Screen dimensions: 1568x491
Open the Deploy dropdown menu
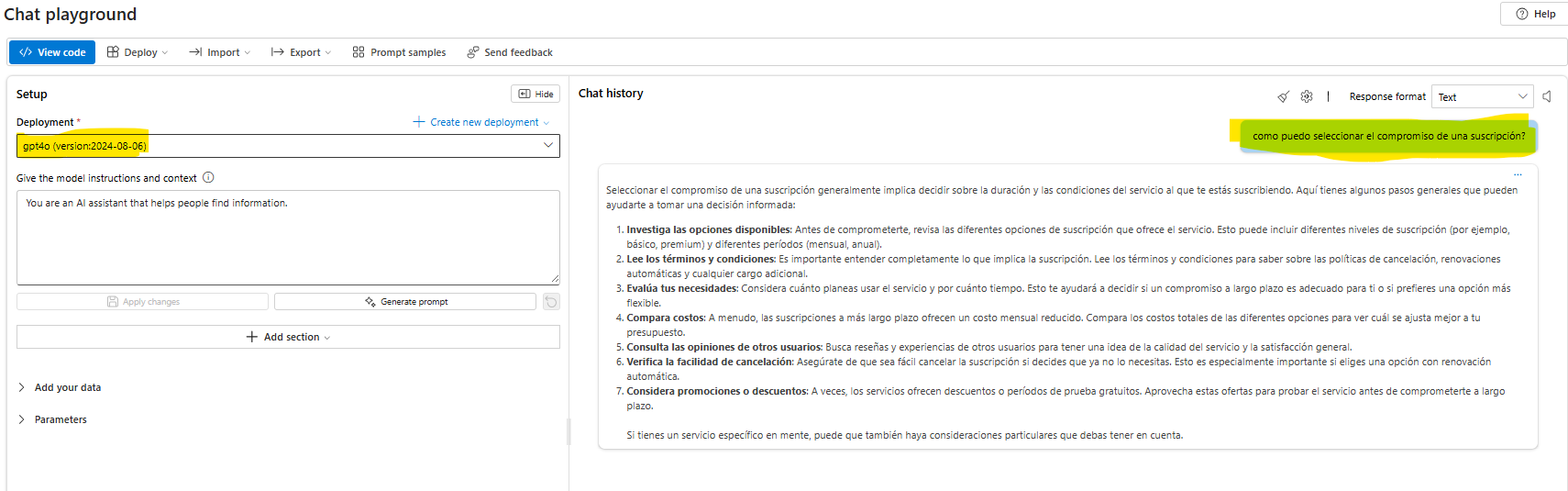pyautogui.click(x=138, y=52)
